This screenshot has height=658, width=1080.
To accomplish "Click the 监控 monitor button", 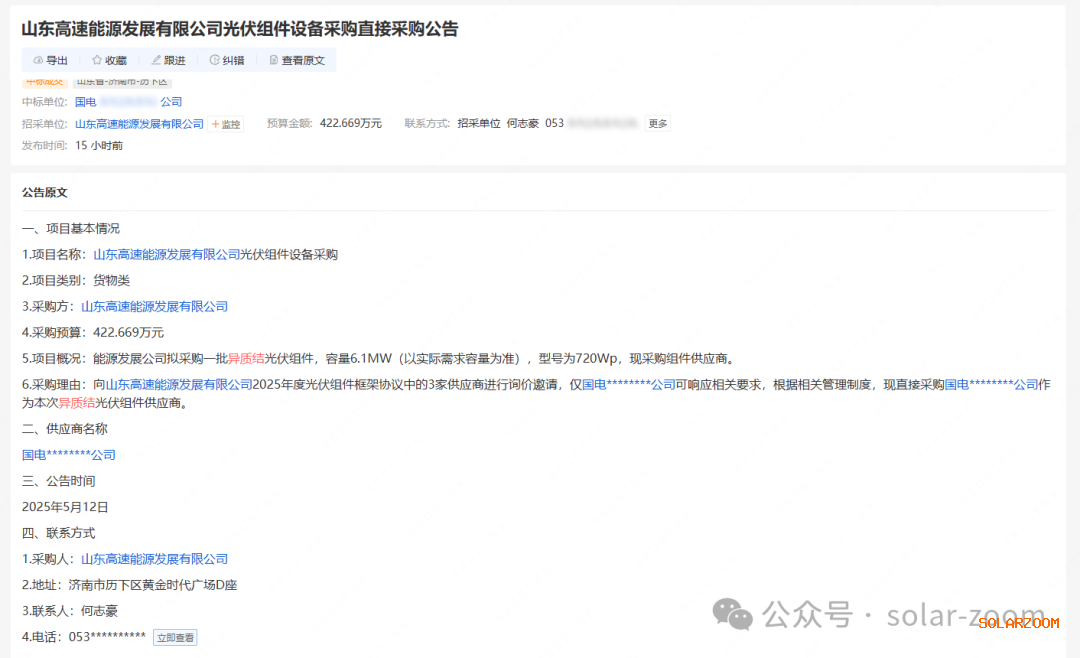I will click(226, 124).
